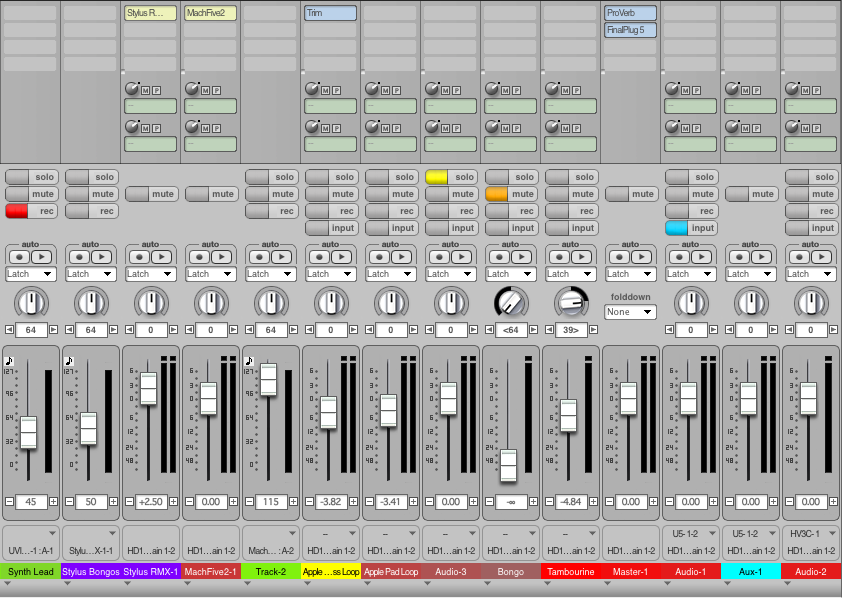Mute the Aux-1 channel
842x598 pixels.
(x=751, y=194)
